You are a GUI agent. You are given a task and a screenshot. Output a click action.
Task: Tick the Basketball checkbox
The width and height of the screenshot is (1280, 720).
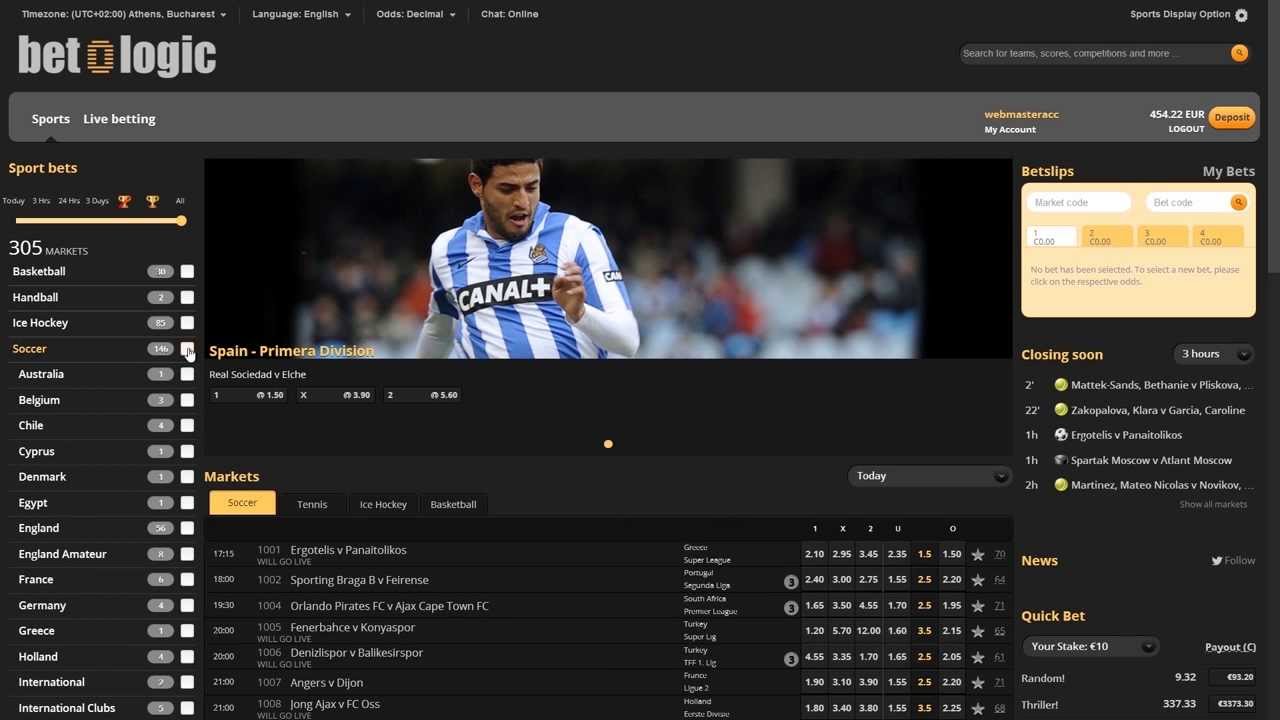(187, 271)
